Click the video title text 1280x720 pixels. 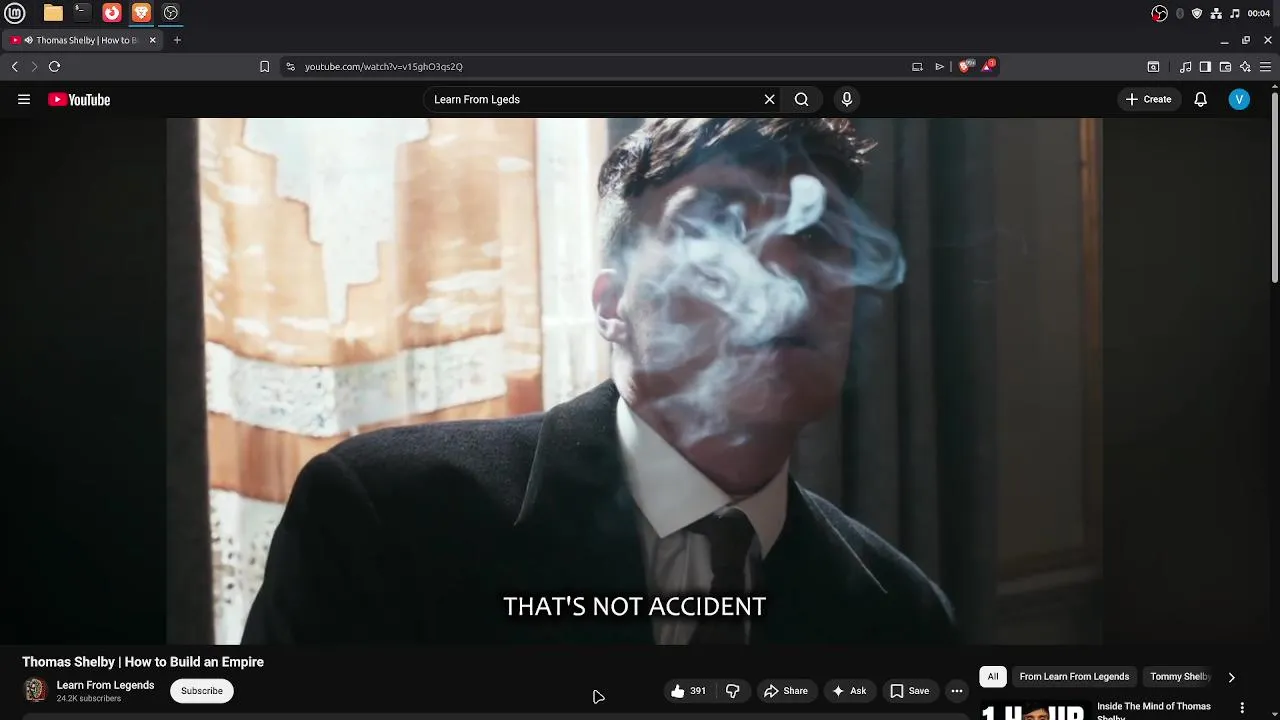coord(143,662)
